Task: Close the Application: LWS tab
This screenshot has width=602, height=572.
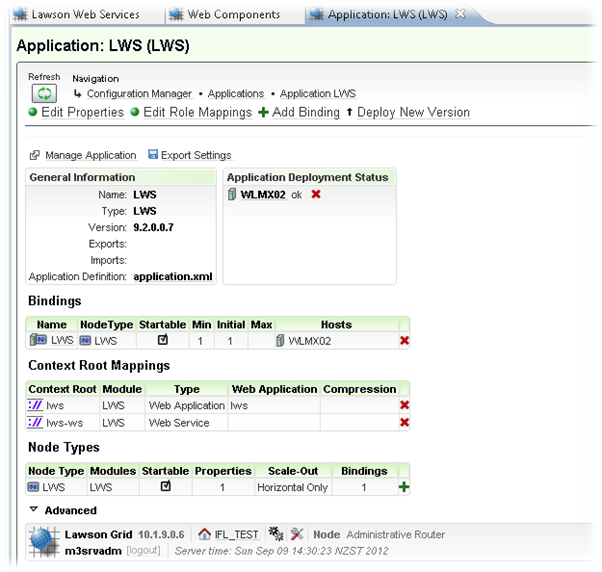Action: [x=459, y=15]
